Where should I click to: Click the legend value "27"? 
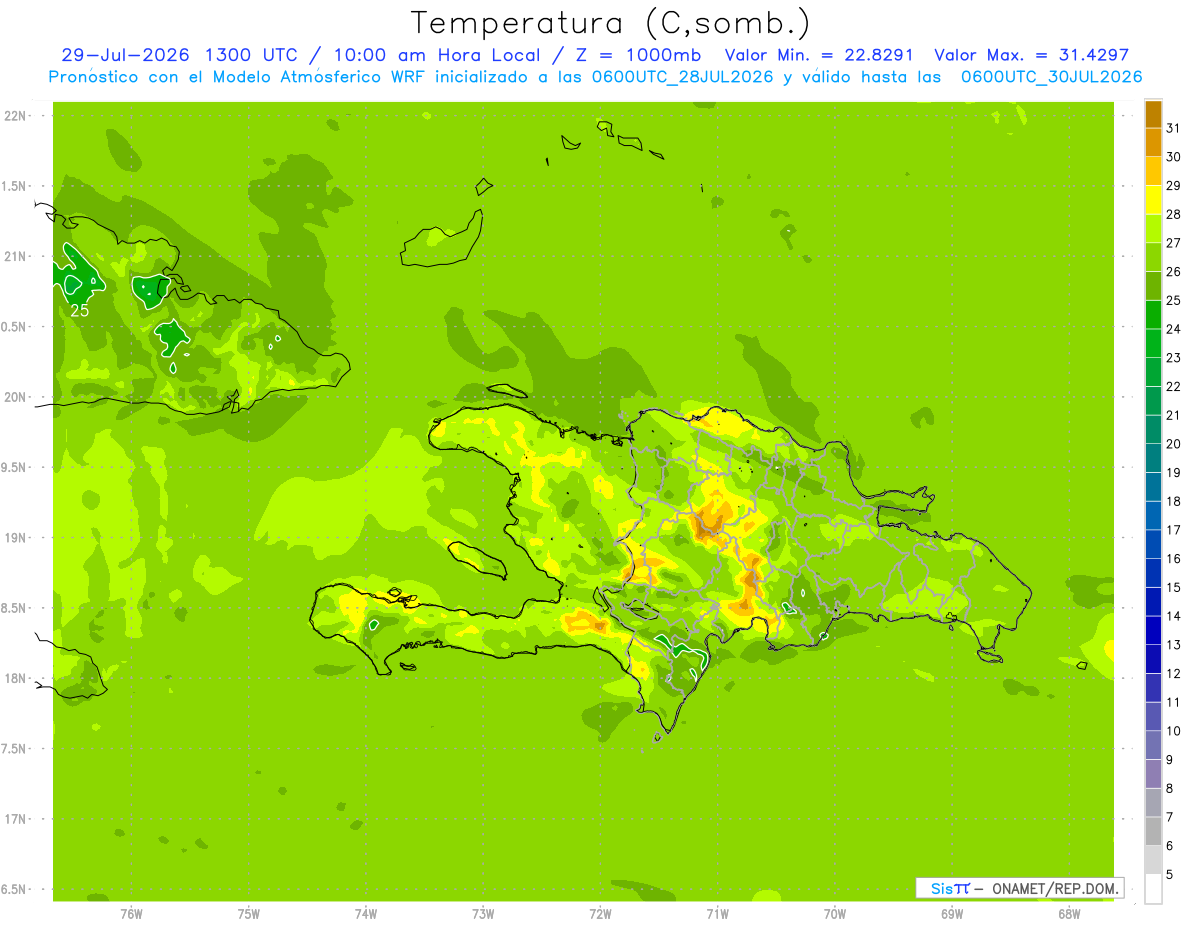pos(1173,243)
